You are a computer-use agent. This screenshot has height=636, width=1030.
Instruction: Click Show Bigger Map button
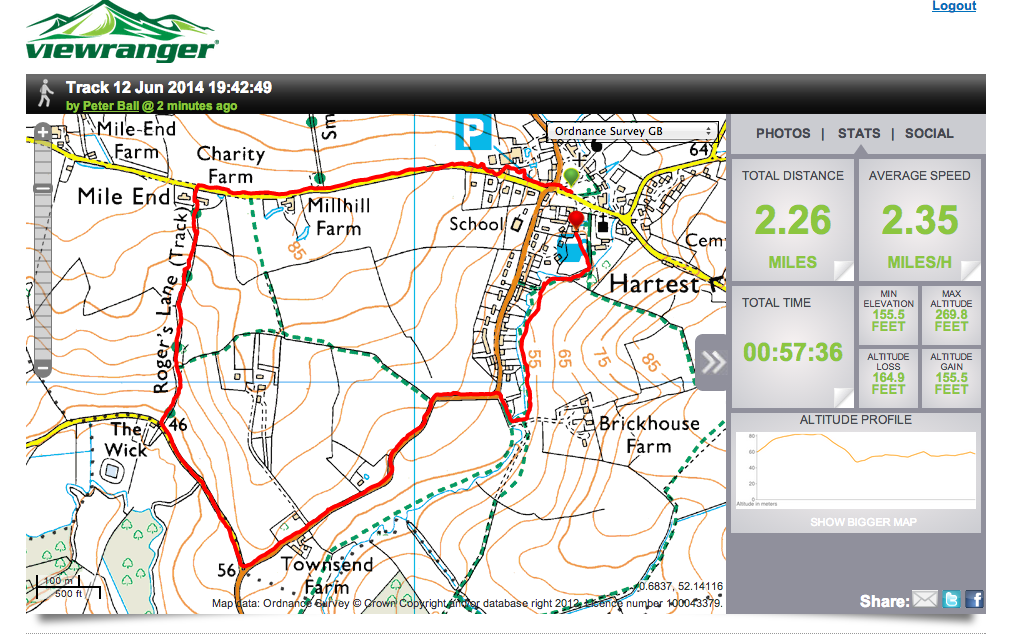[x=862, y=522]
